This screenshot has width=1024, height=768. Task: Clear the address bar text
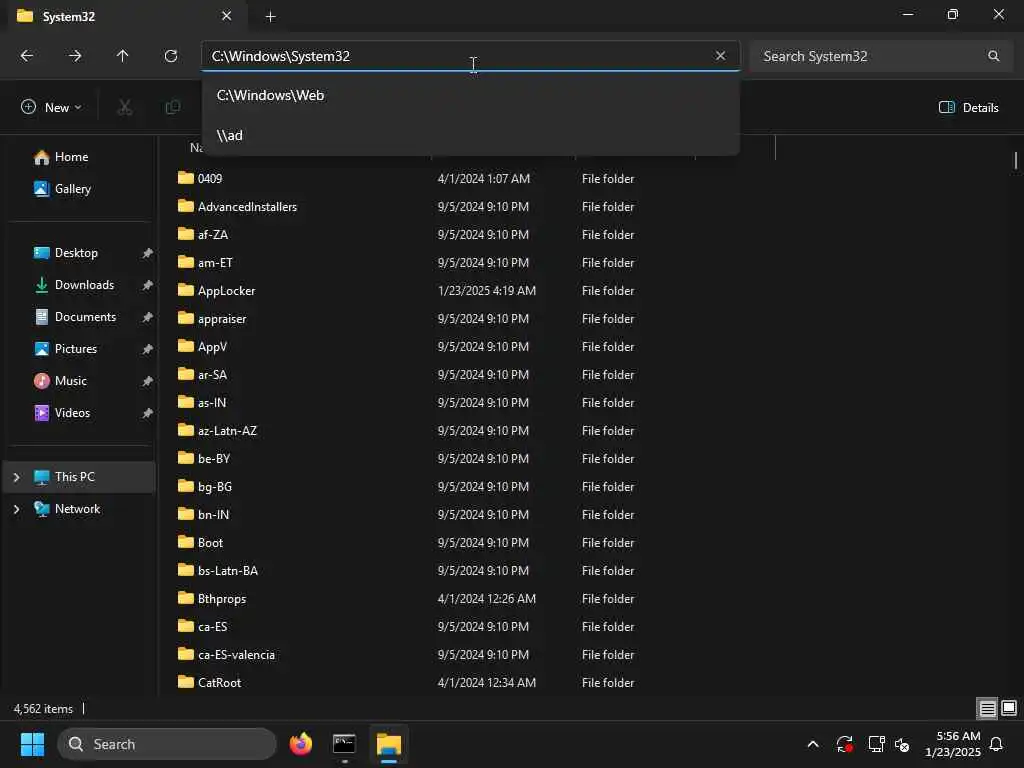pyautogui.click(x=720, y=56)
